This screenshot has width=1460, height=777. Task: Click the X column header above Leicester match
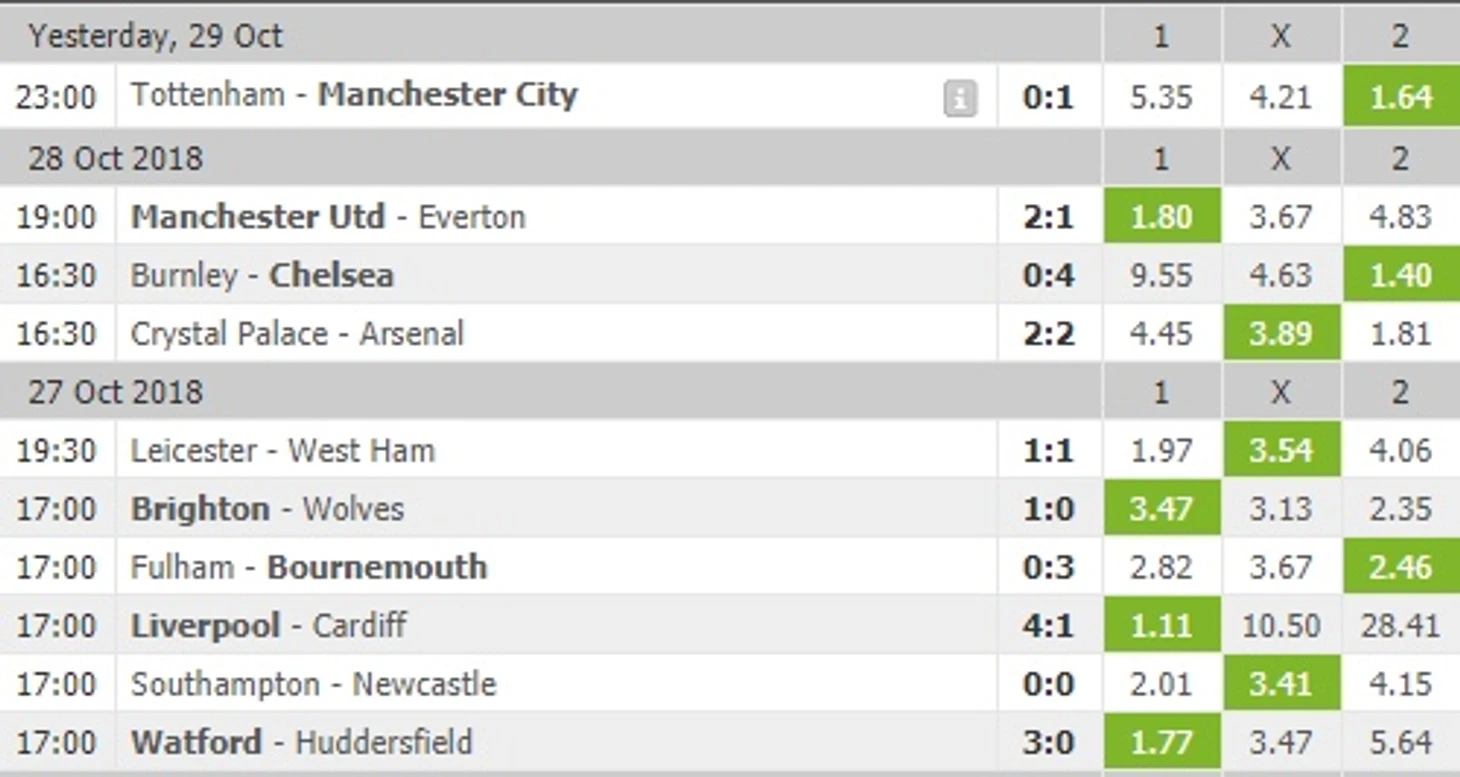[1281, 391]
